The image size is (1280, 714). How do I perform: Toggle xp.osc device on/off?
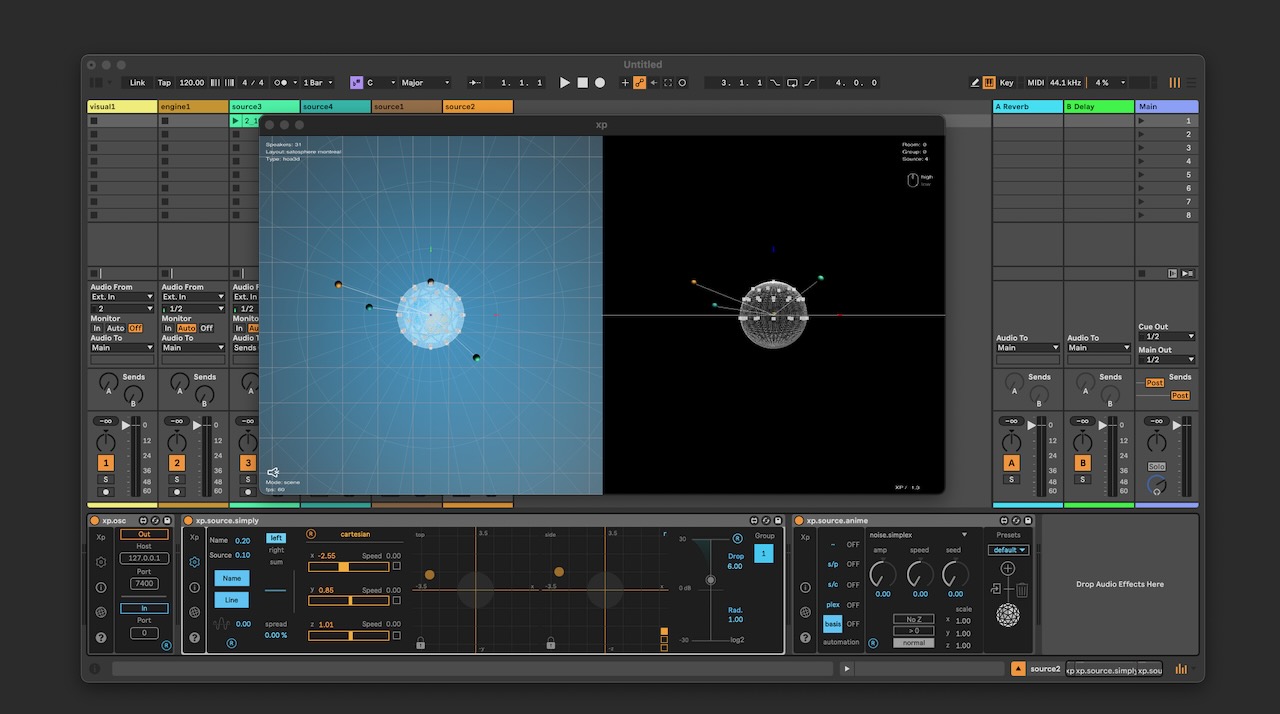[95, 521]
